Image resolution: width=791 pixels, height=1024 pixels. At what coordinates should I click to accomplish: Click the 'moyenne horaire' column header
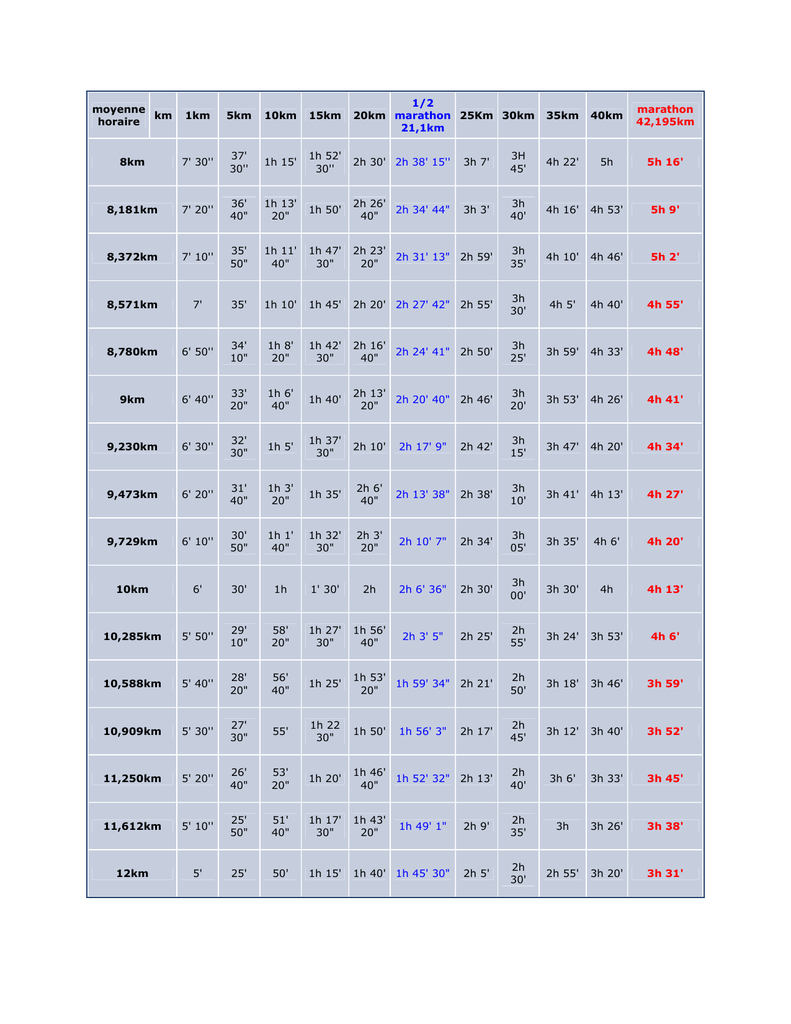click(118, 115)
